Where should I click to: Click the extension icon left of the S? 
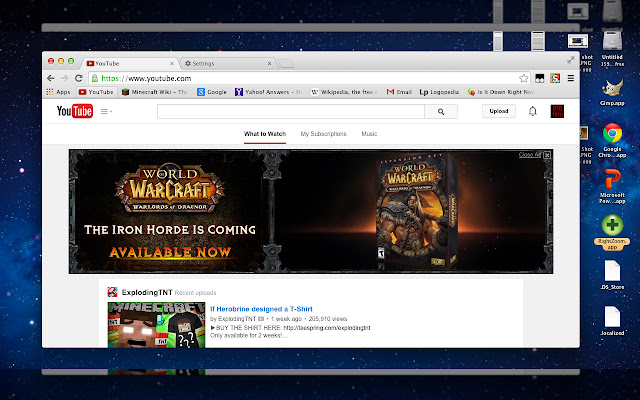(x=540, y=78)
